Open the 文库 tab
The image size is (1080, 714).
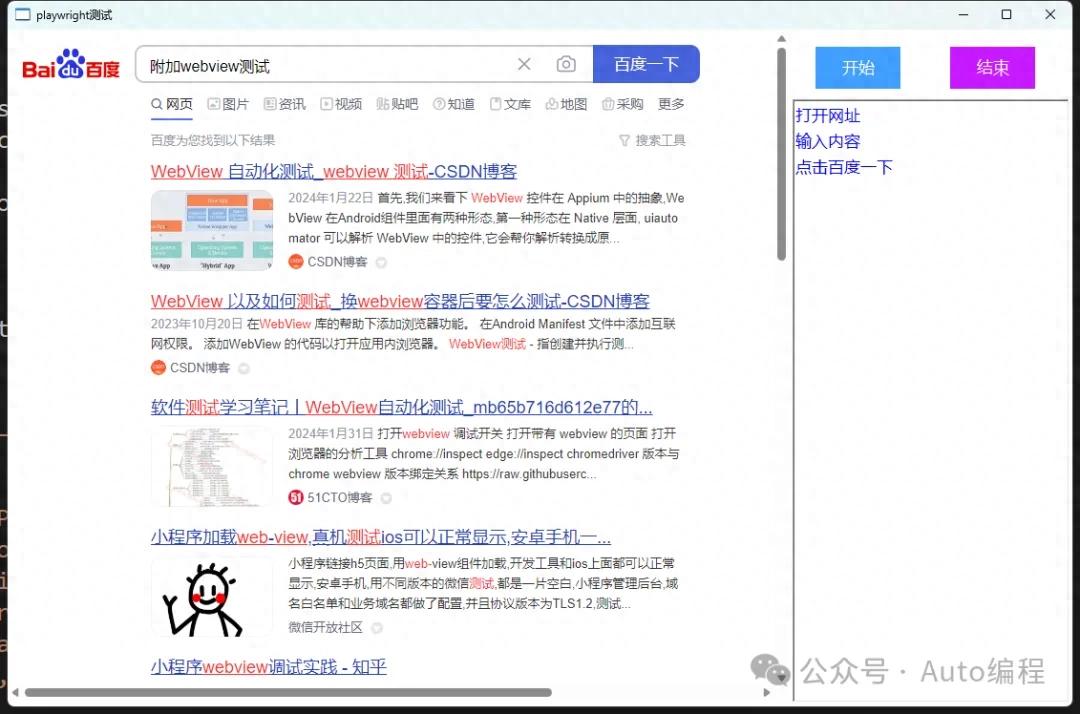[510, 104]
